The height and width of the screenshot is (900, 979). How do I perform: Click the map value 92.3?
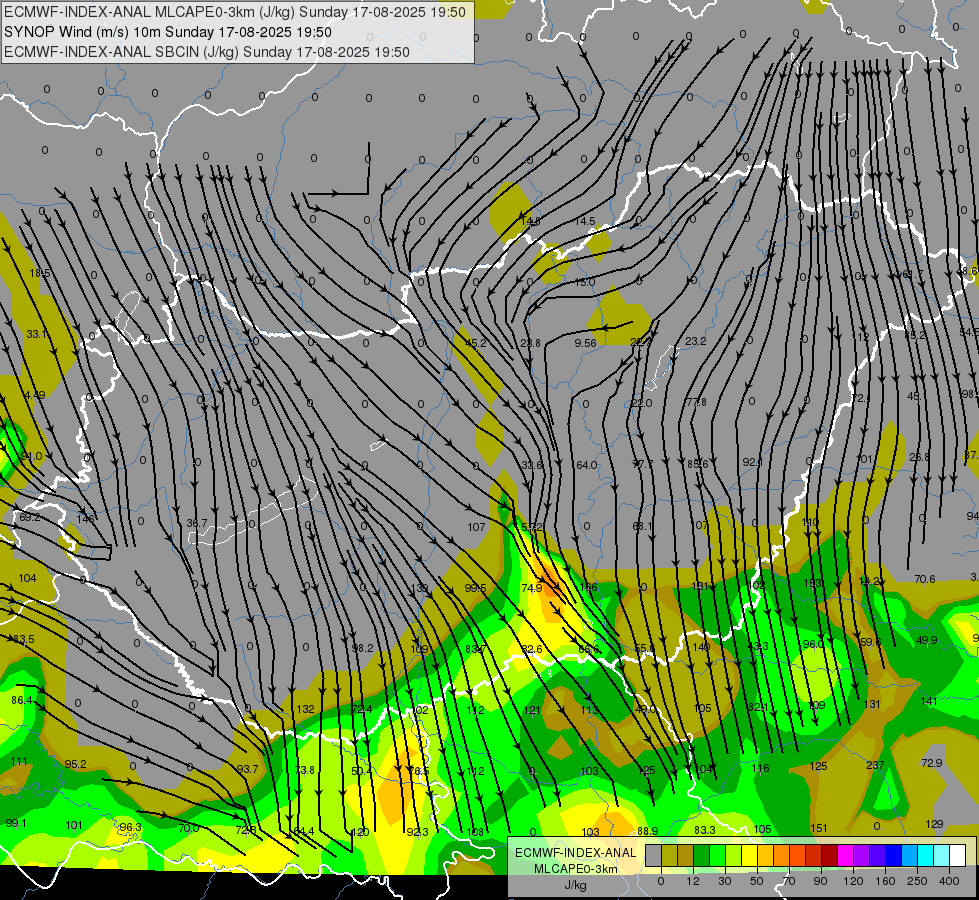pyautogui.click(x=417, y=831)
